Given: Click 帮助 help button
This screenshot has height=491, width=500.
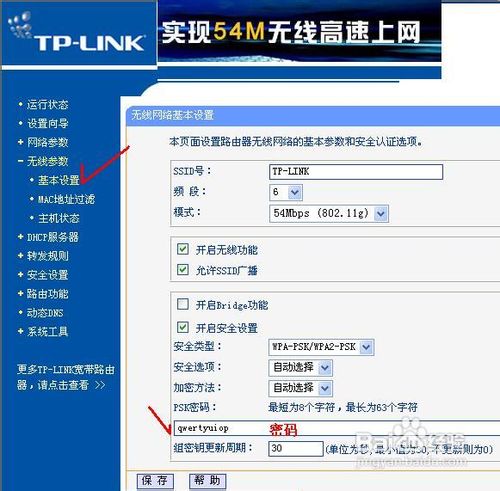Looking at the screenshot, I should point(207,481).
